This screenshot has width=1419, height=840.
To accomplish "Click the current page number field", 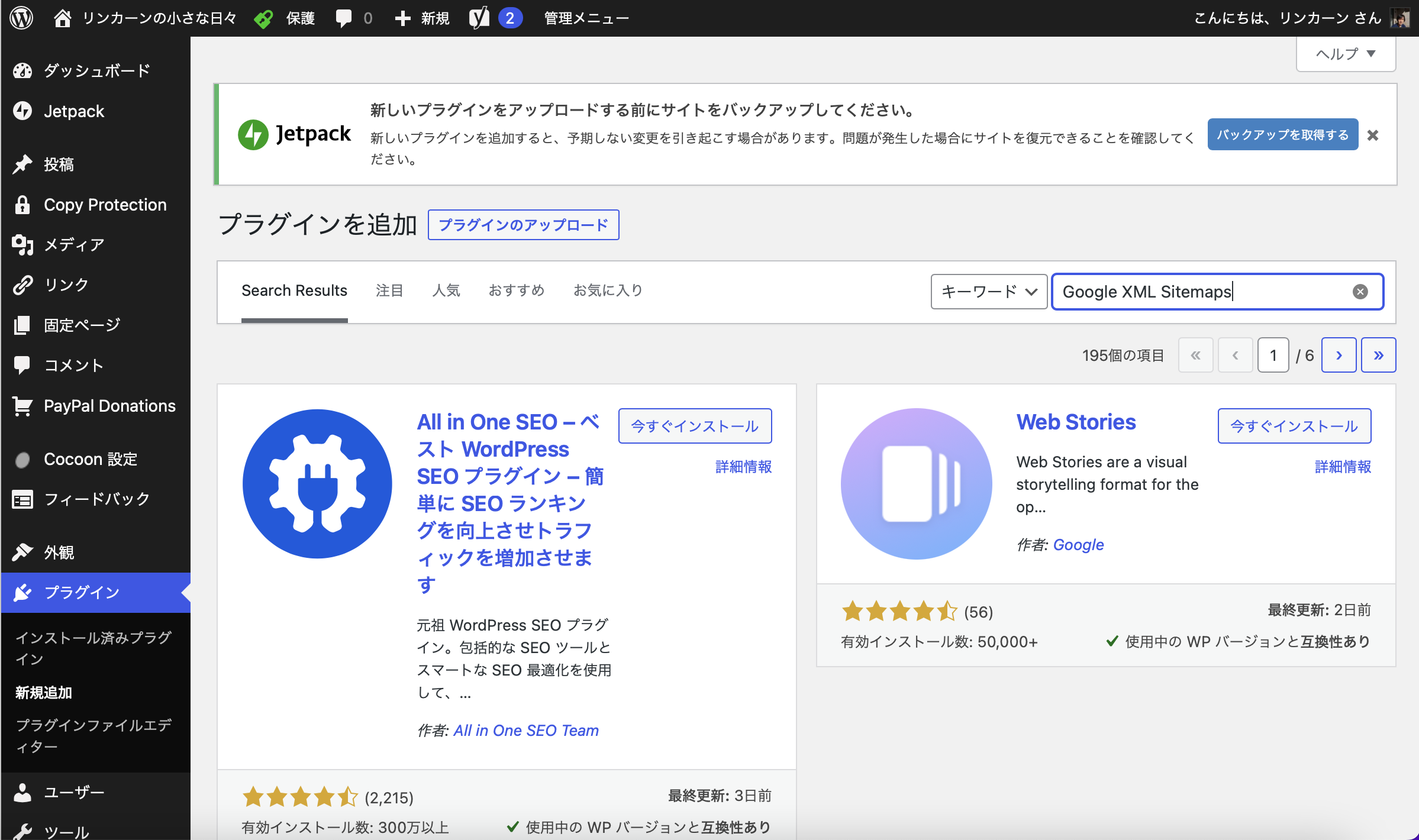I will coord(1273,355).
